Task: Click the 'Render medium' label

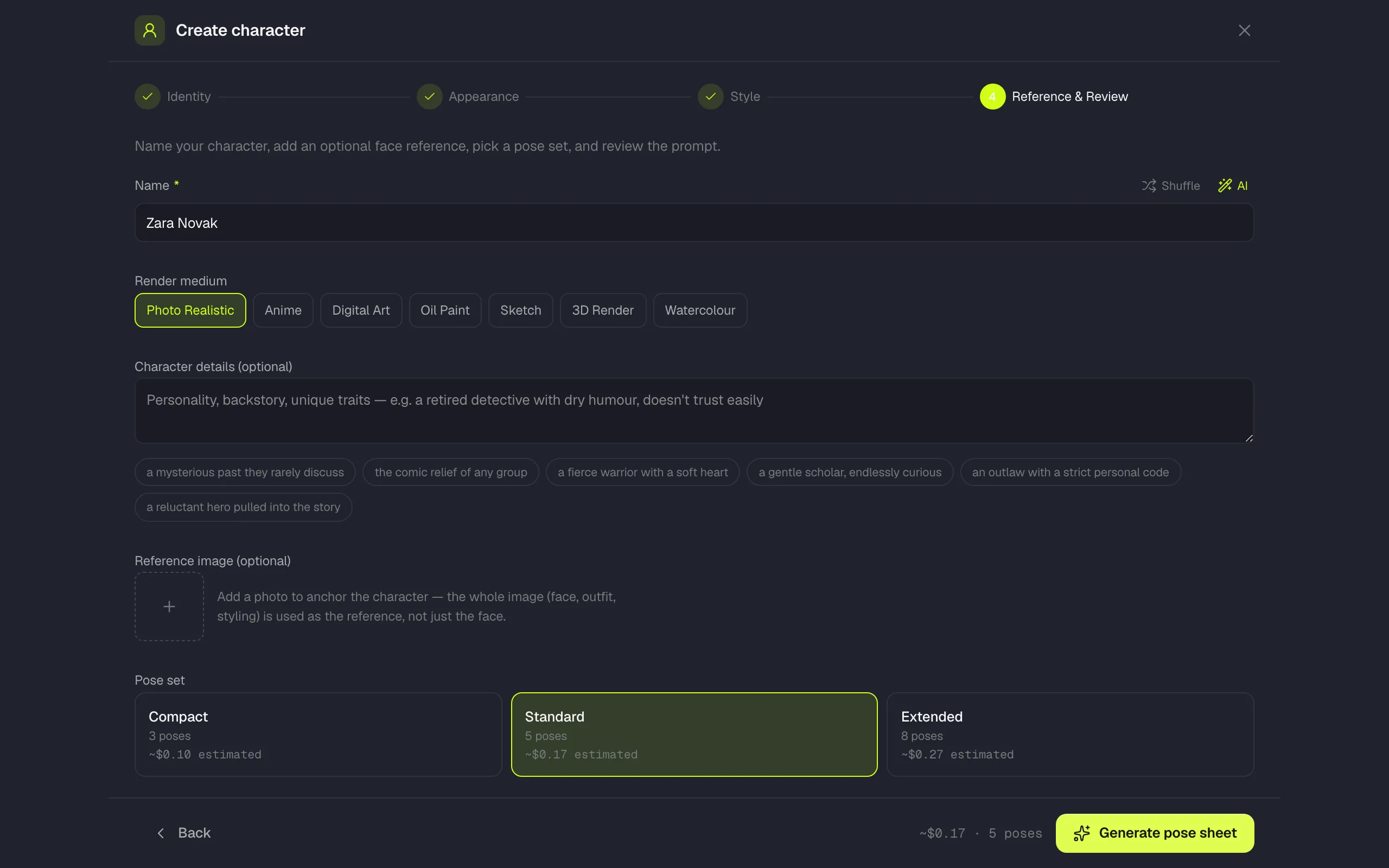Action: tap(181, 280)
